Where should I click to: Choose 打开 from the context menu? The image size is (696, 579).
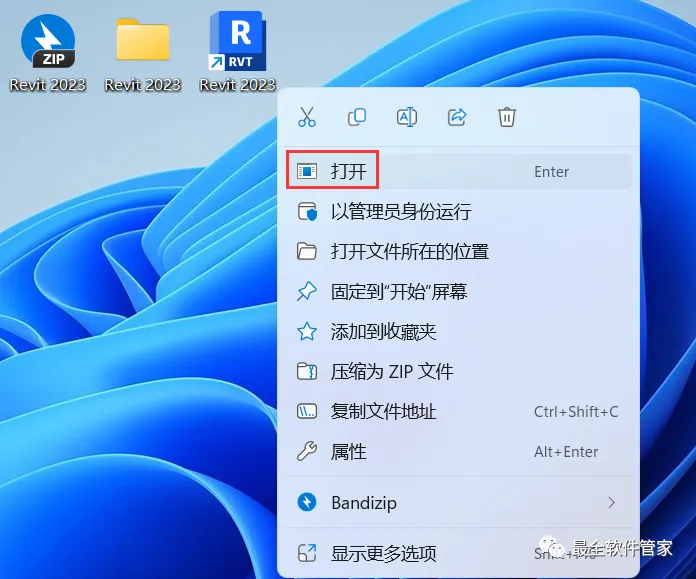pos(459,171)
